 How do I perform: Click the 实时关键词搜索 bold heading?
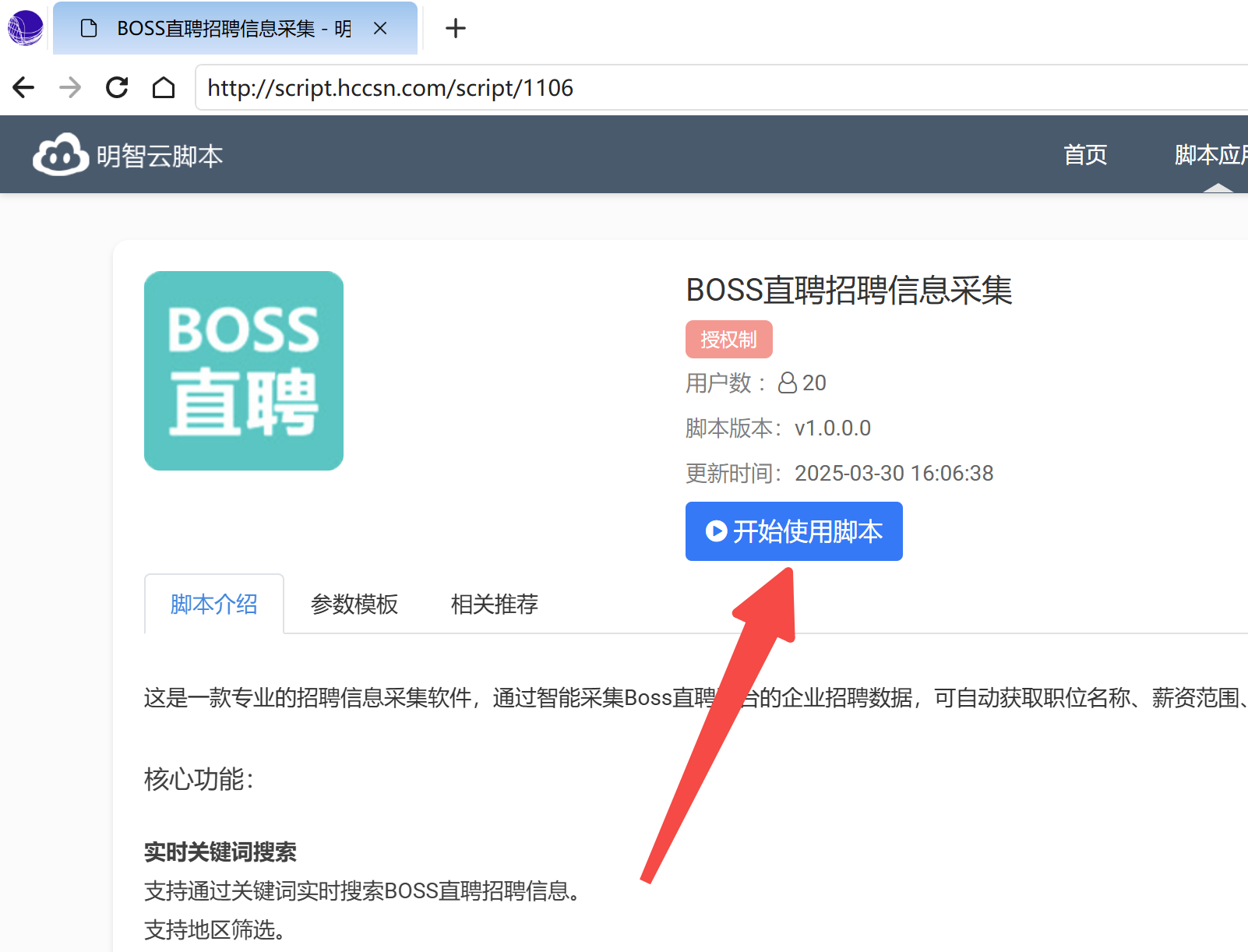tap(220, 852)
